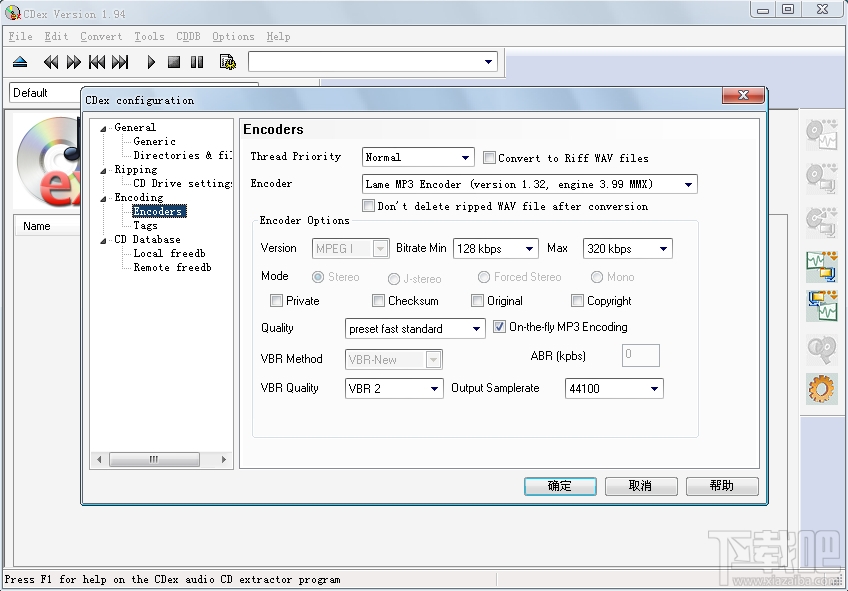The height and width of the screenshot is (591, 848).
Task: Check the Private checkbox
Action: click(276, 301)
